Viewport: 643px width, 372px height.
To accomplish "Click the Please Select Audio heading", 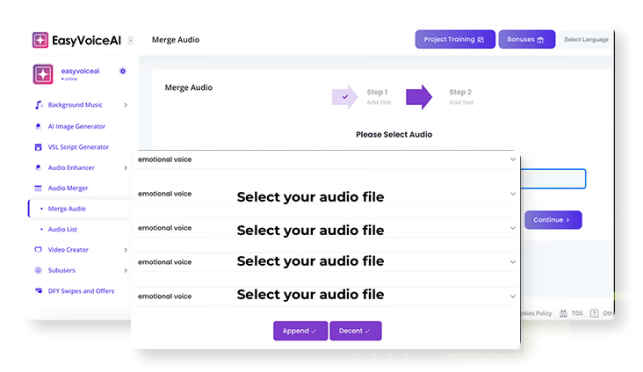I will click(x=394, y=135).
